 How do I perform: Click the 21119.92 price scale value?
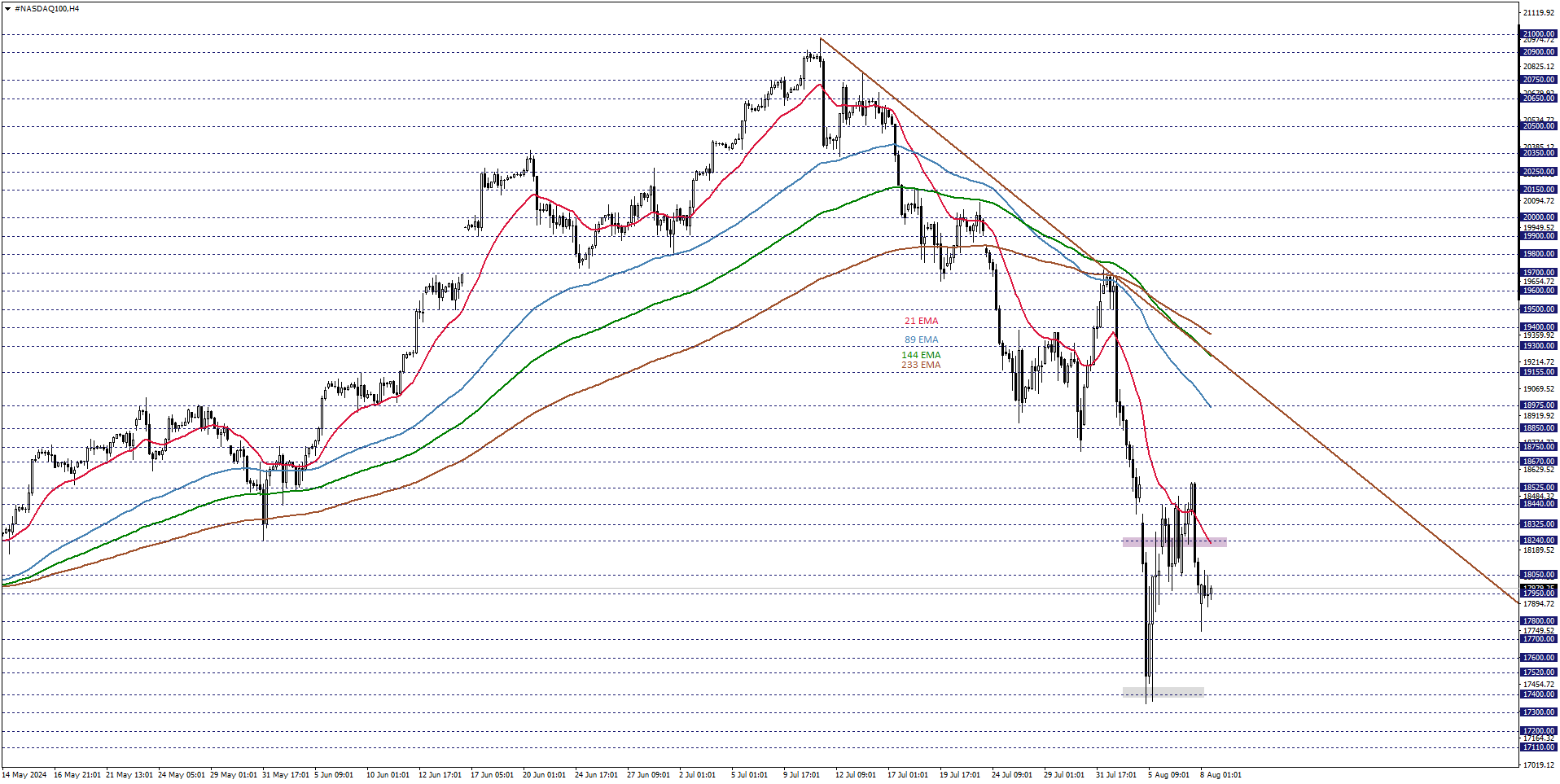[x=1539, y=13]
